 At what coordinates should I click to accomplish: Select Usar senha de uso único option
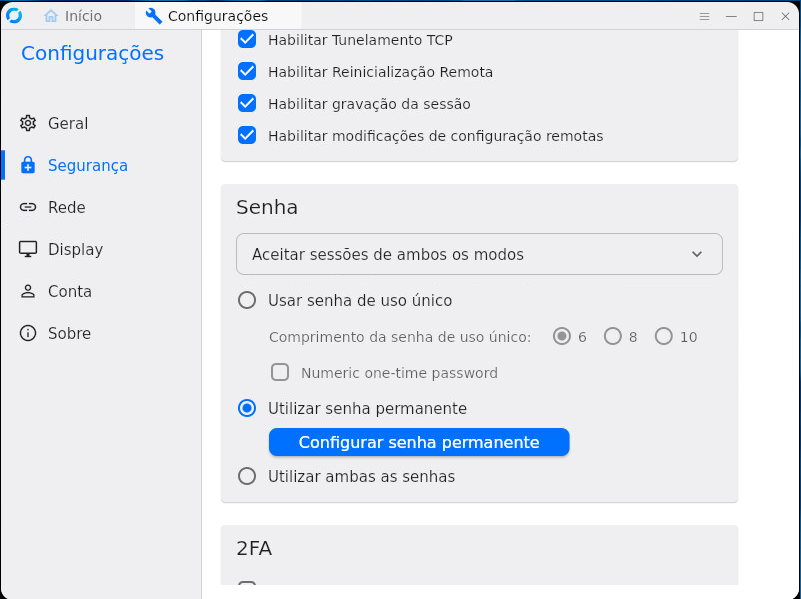[247, 299]
